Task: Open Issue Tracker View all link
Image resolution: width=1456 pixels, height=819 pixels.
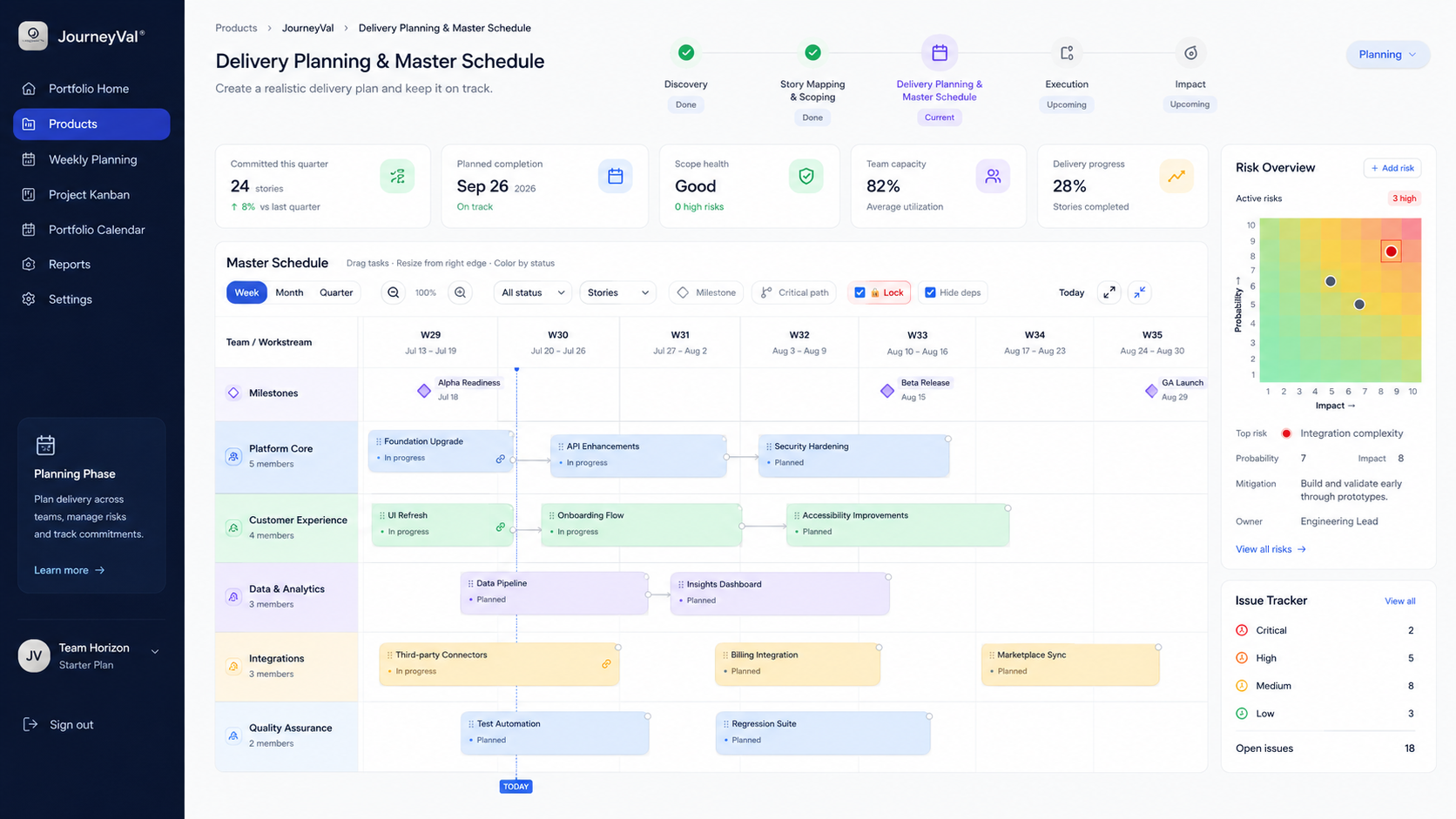Action: point(1399,601)
